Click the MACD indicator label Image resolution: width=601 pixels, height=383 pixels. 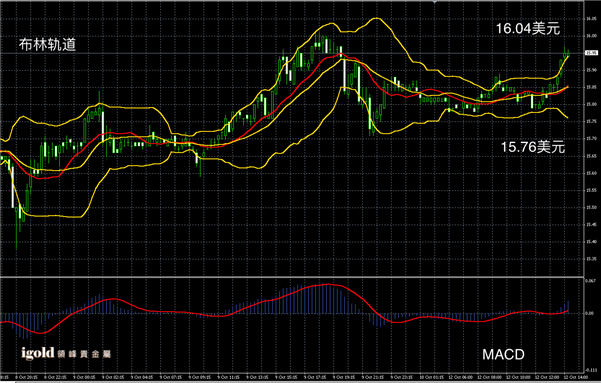(503, 354)
